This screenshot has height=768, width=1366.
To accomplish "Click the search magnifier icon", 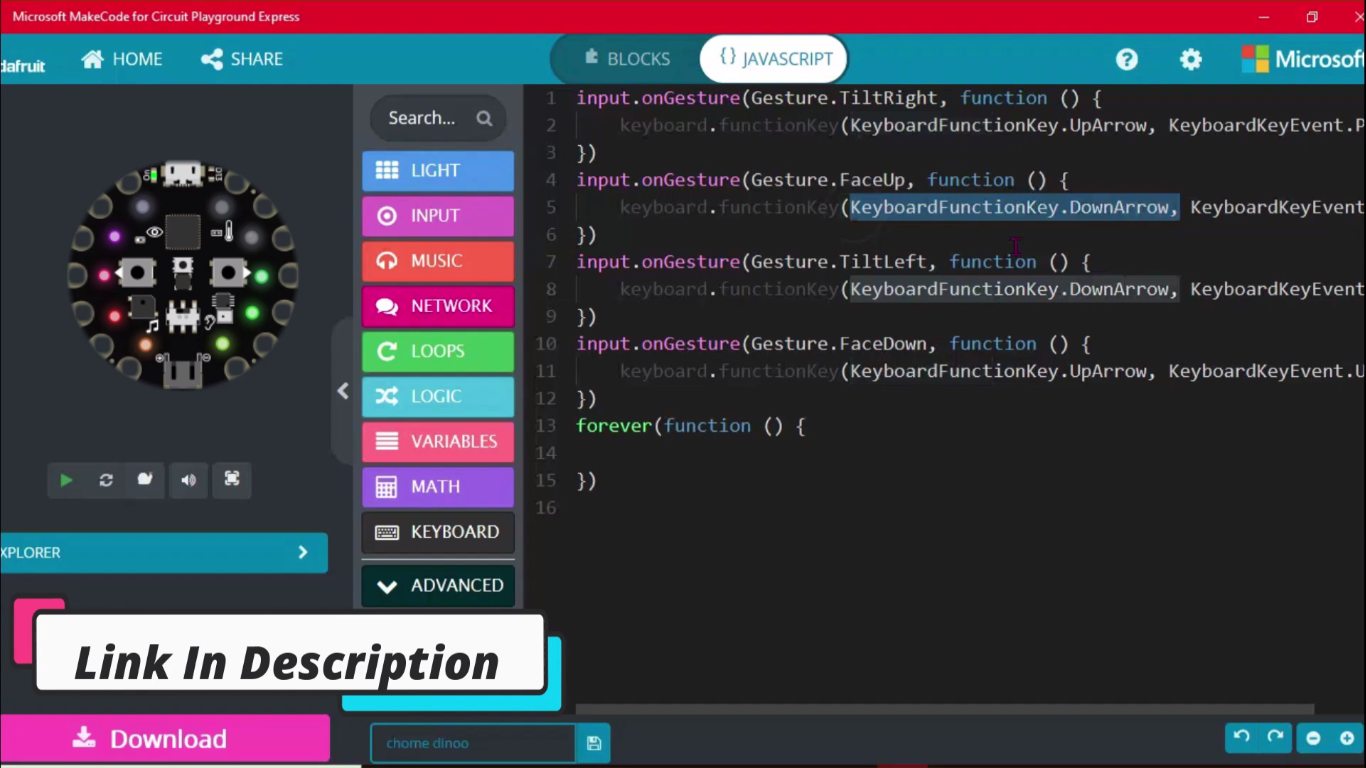I will 484,118.
